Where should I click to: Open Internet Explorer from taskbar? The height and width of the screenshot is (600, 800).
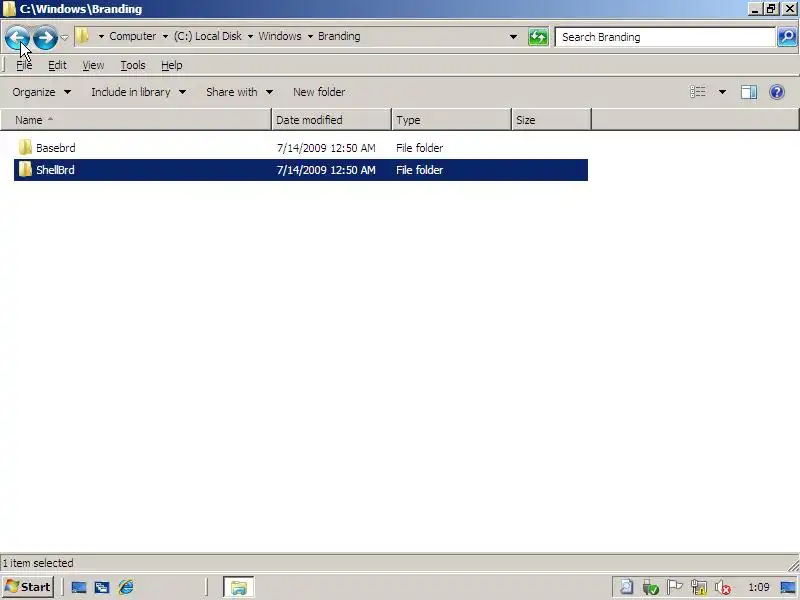point(126,587)
